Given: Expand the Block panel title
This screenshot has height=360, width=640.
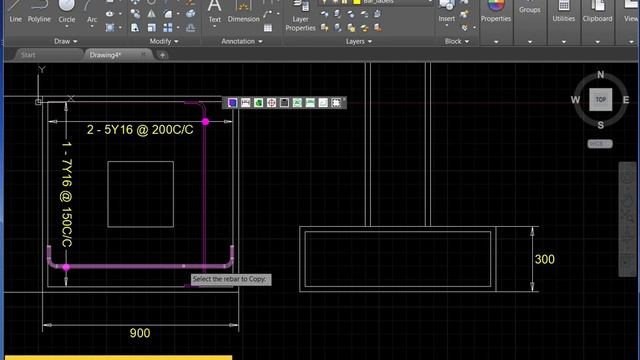Looking at the screenshot, I should click(456, 41).
